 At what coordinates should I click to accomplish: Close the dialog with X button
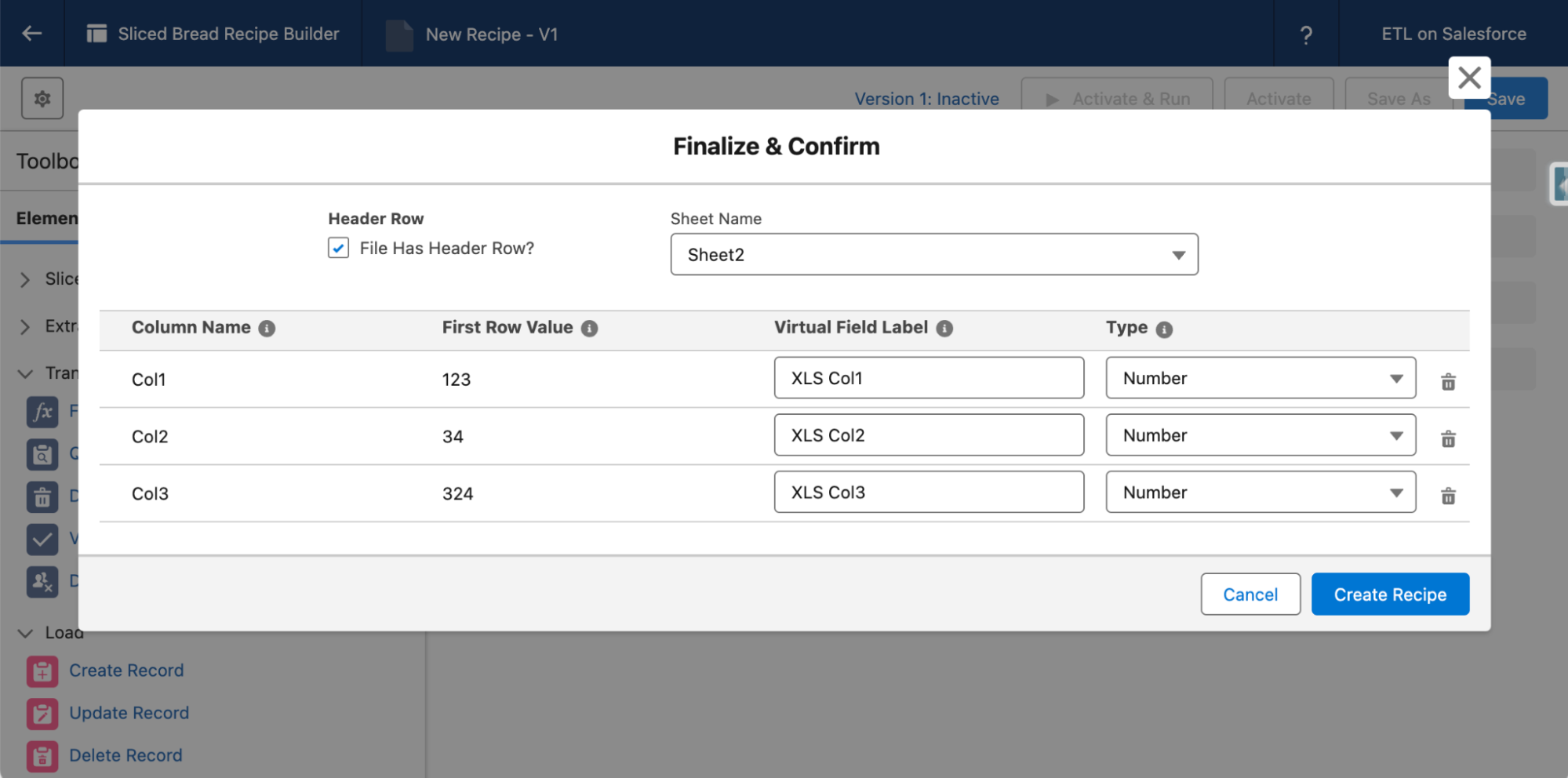click(x=1468, y=78)
